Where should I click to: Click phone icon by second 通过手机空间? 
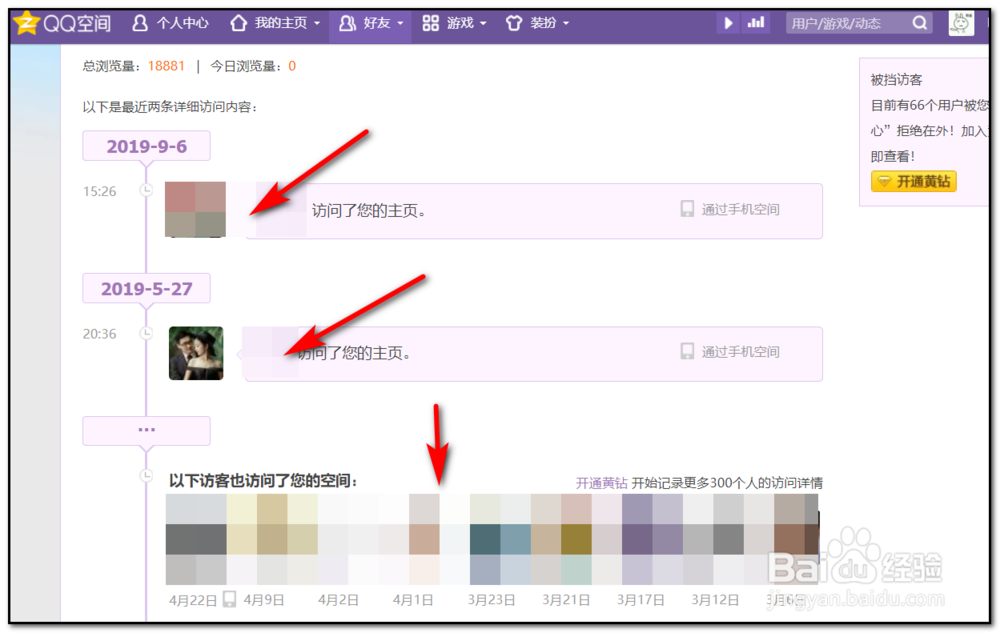(x=687, y=351)
